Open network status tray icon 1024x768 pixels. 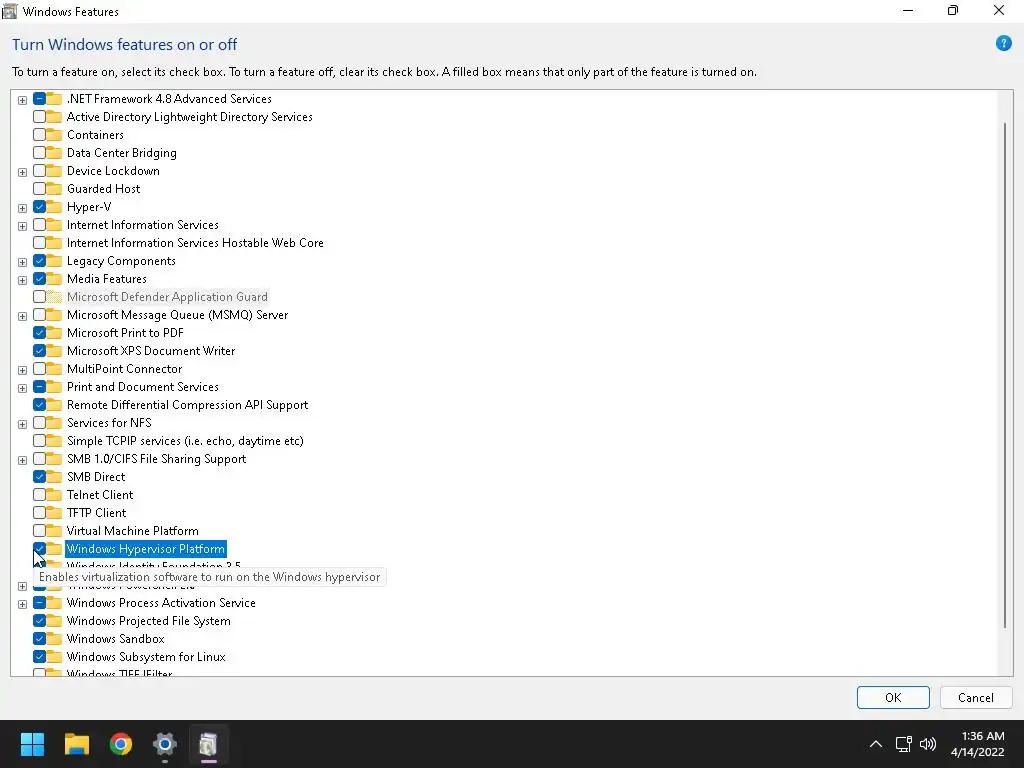click(x=903, y=744)
